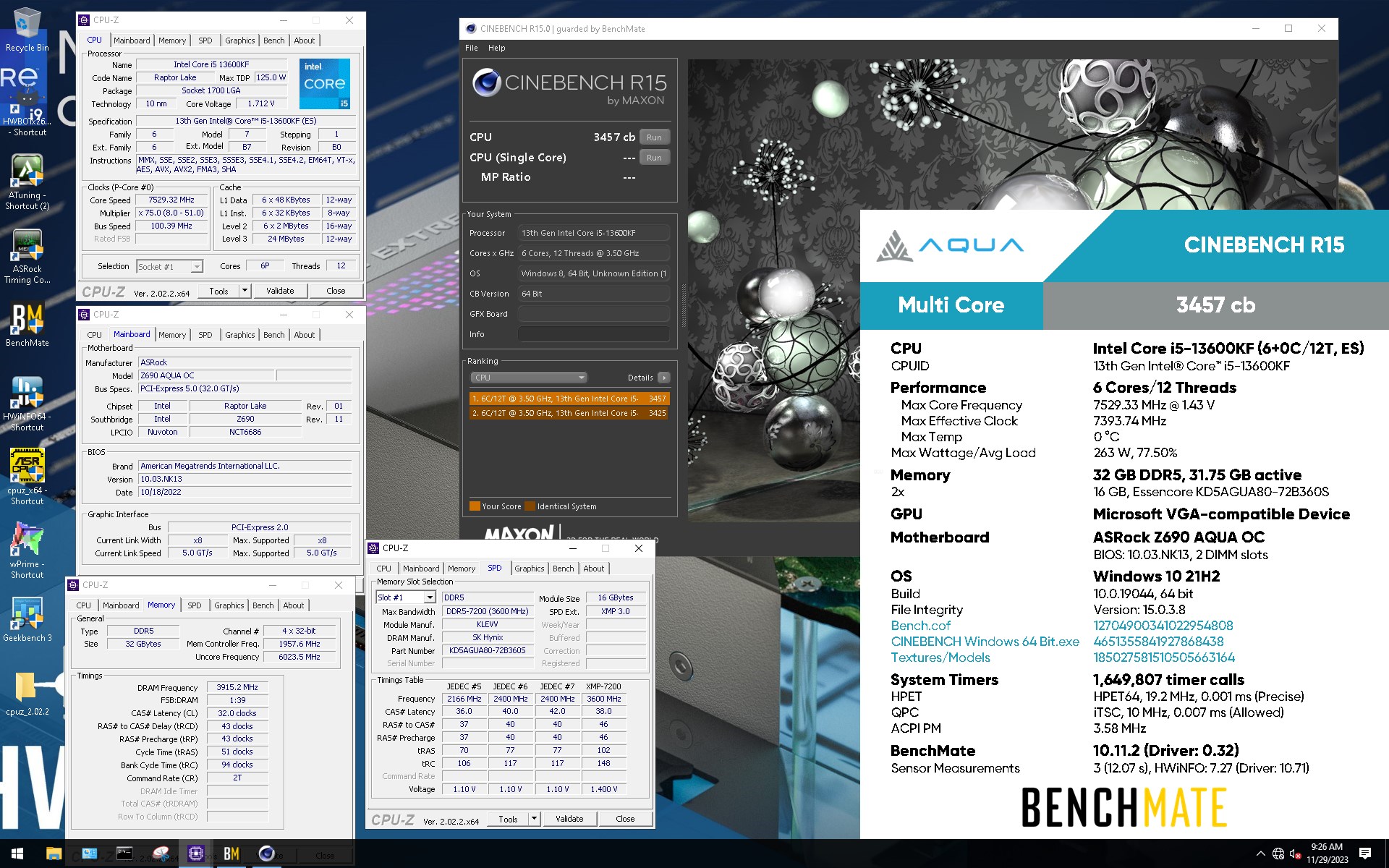Select ranking entry with score 3457

569,399
